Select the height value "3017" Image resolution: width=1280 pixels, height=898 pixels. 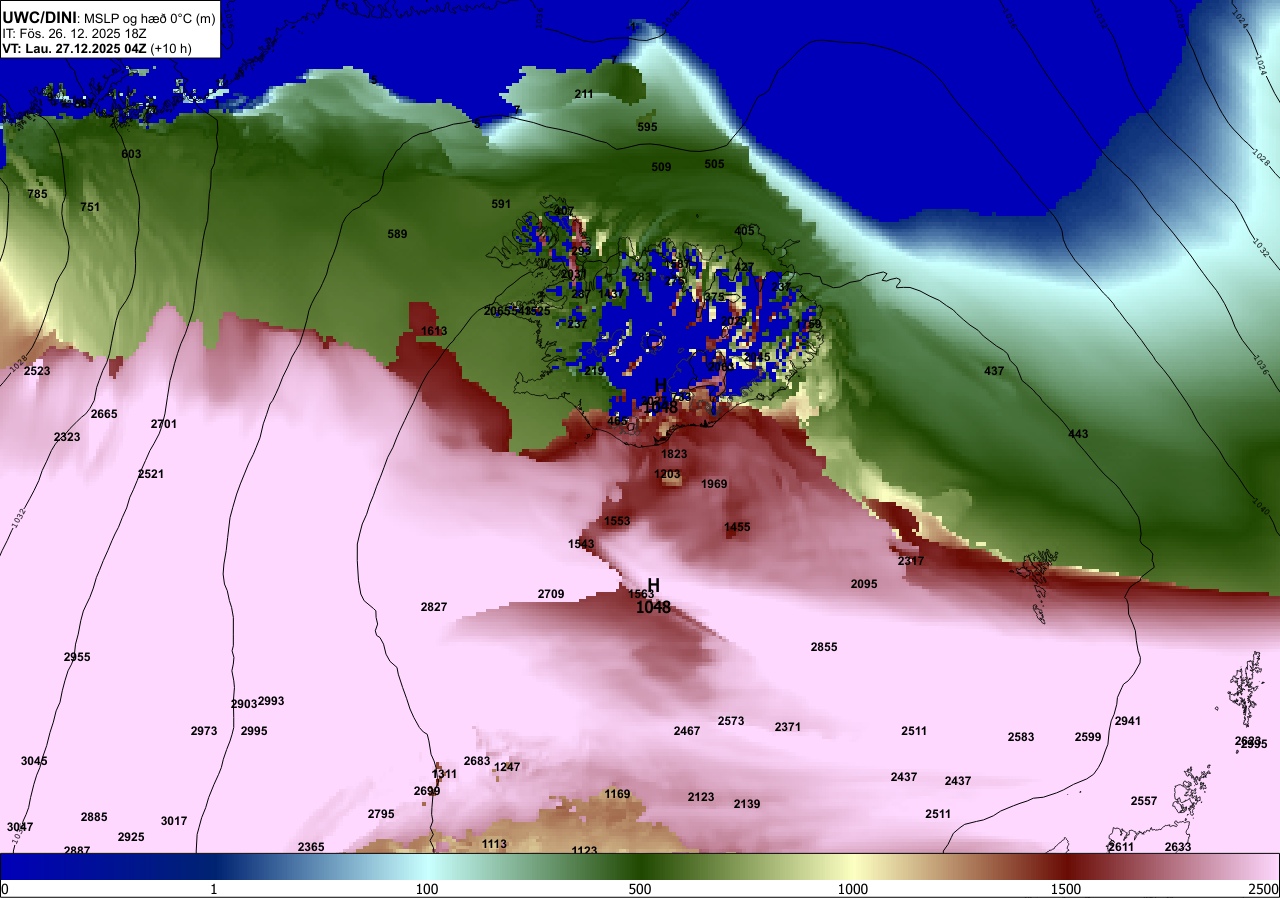(174, 821)
